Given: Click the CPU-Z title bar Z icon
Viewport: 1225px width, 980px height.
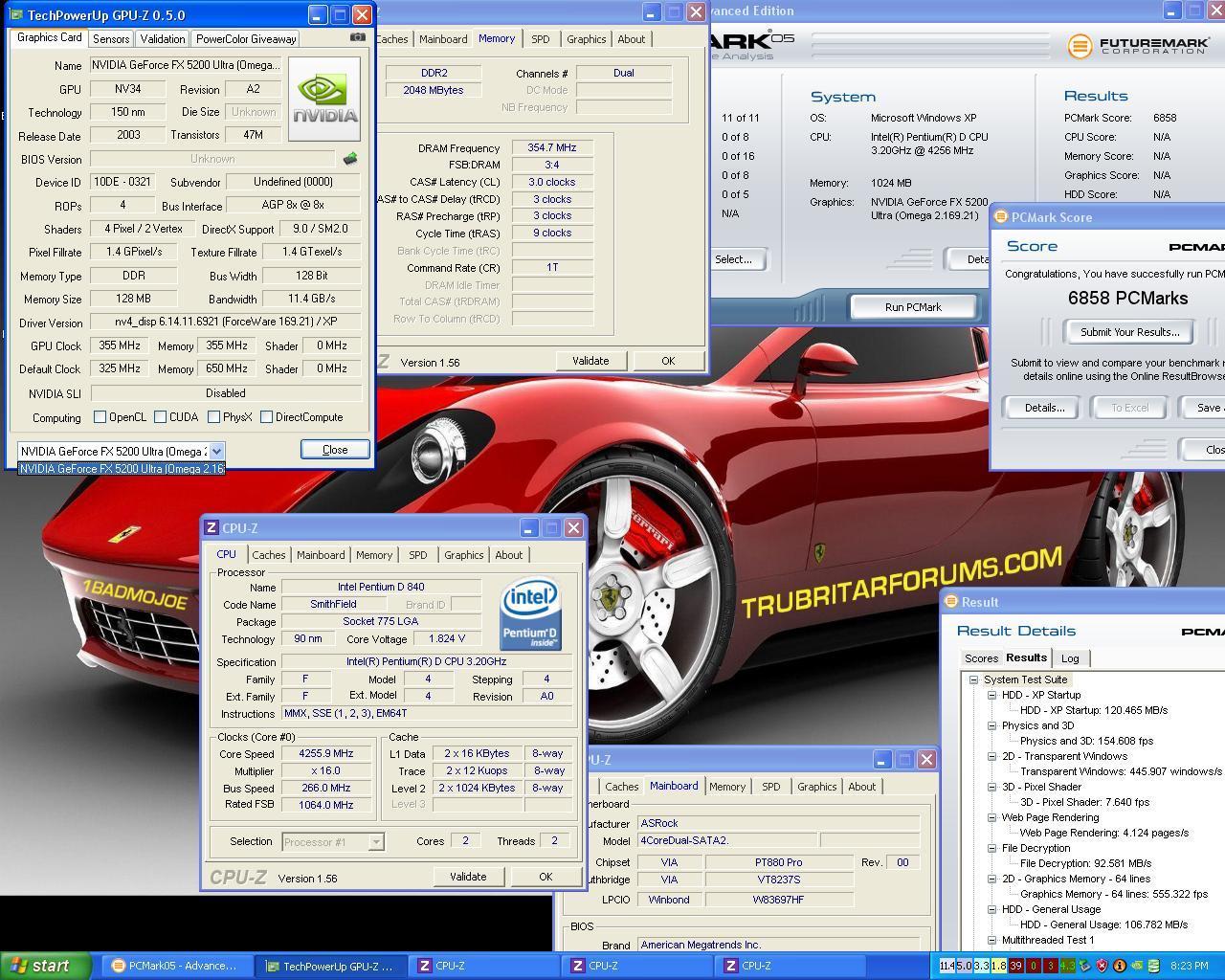Looking at the screenshot, I should (212, 528).
